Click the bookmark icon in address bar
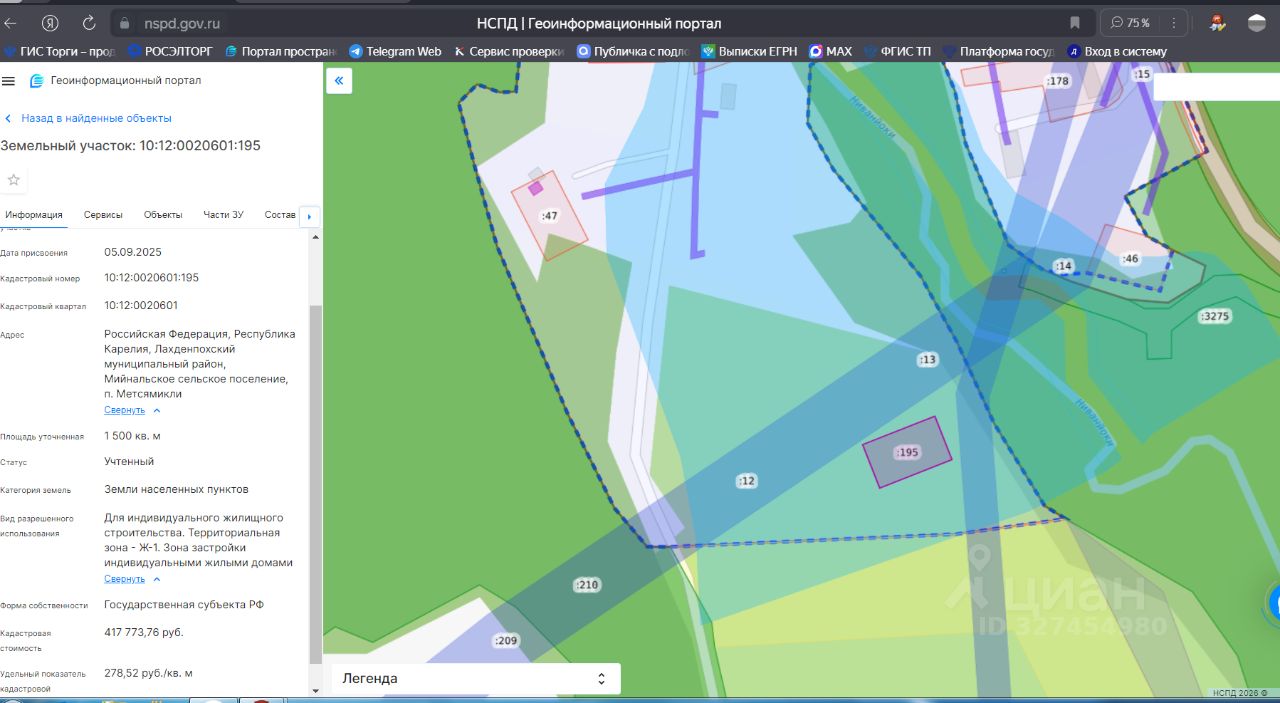This screenshot has height=703, width=1280. [x=1075, y=23]
